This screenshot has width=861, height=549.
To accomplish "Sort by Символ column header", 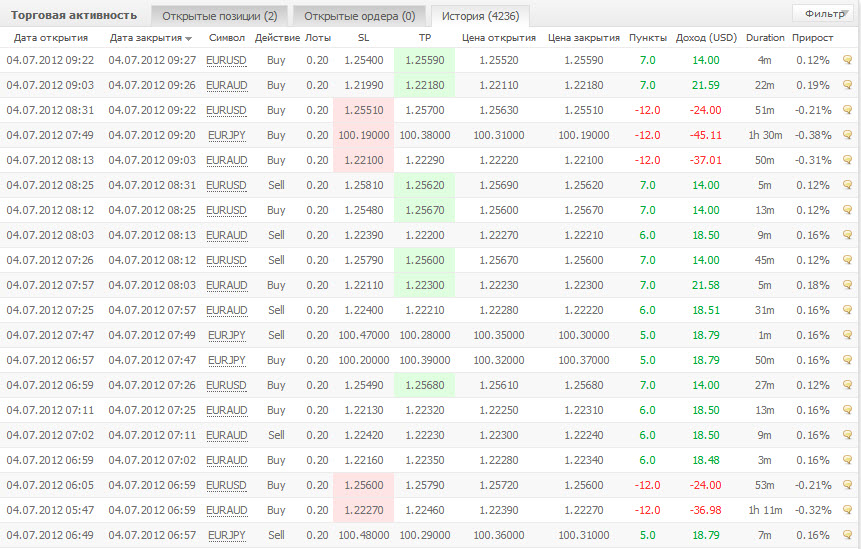I will (227, 38).
